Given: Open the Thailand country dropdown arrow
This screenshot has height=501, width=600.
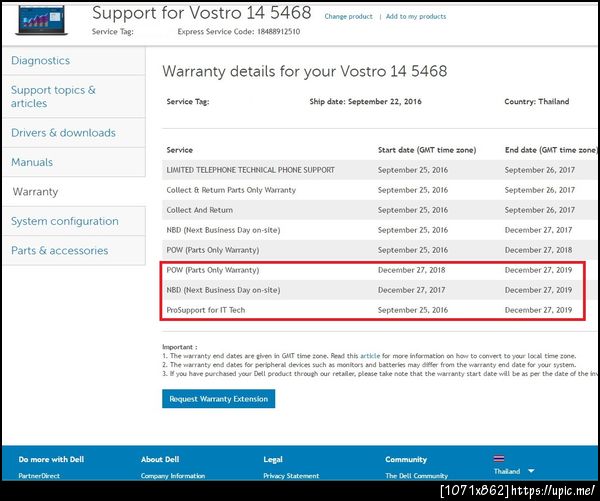Looking at the screenshot, I should [531, 471].
